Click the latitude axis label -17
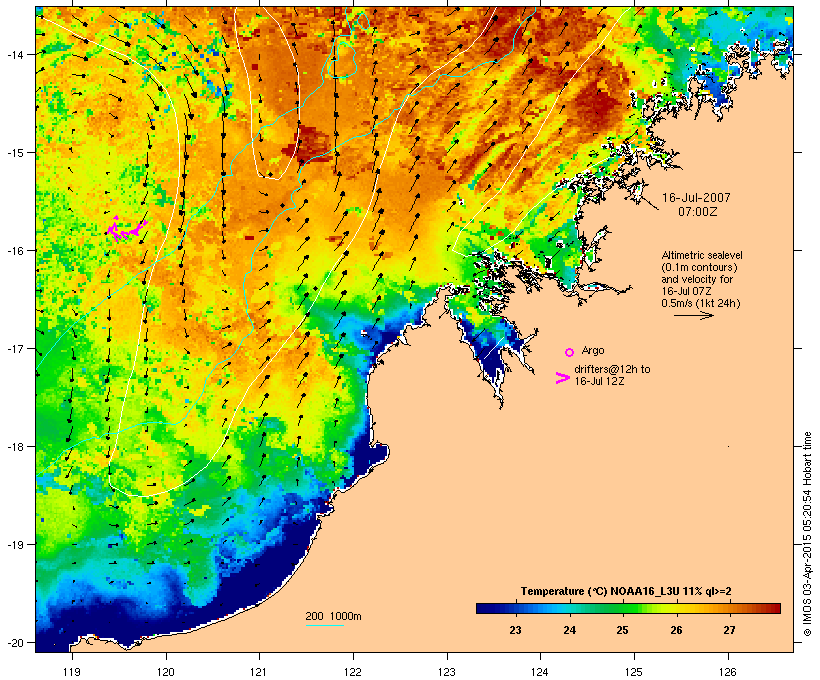This screenshot has height=680, width=820. tap(15, 348)
